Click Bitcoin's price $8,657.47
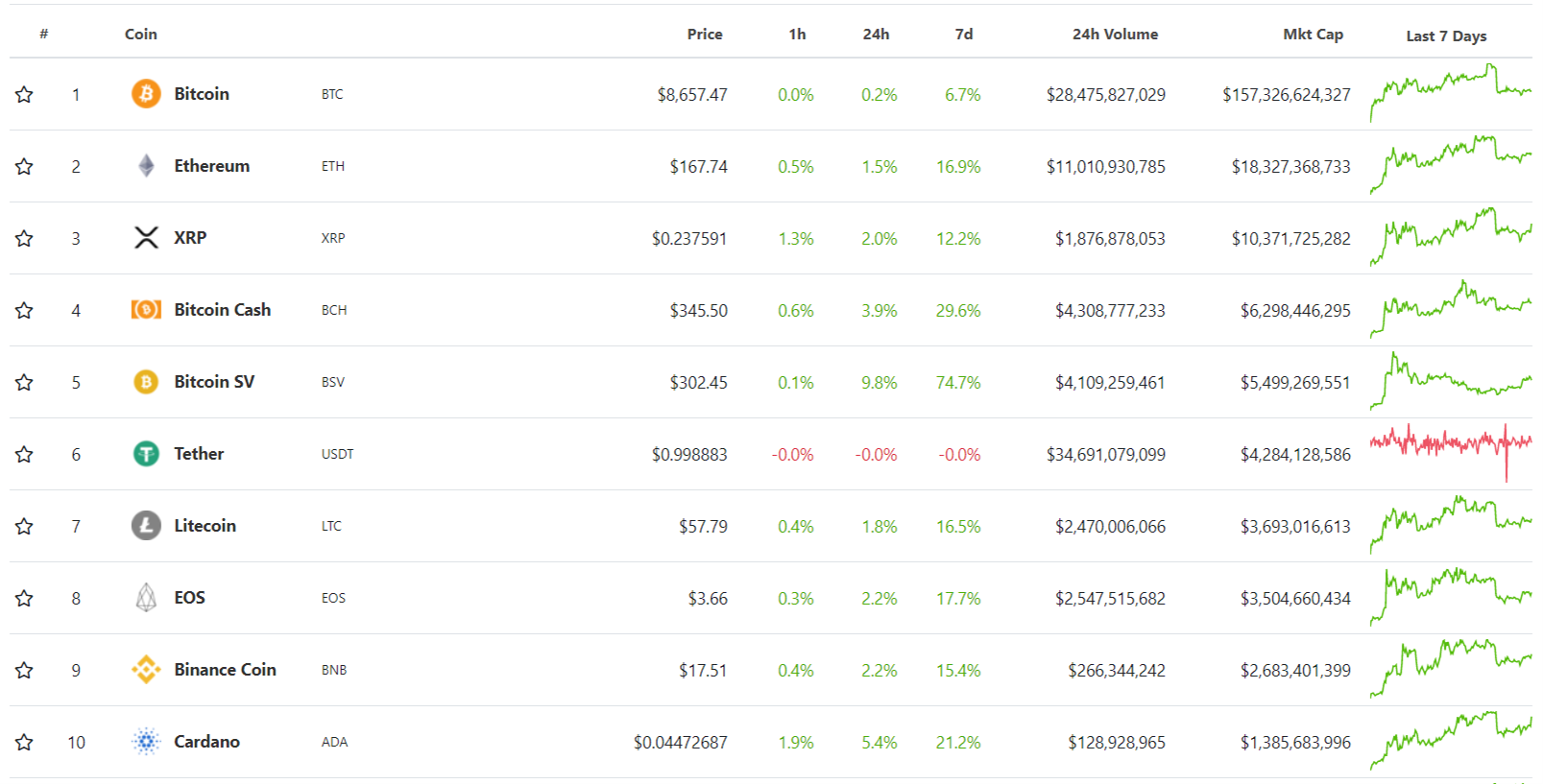Image resolution: width=1543 pixels, height=784 pixels. pos(692,95)
